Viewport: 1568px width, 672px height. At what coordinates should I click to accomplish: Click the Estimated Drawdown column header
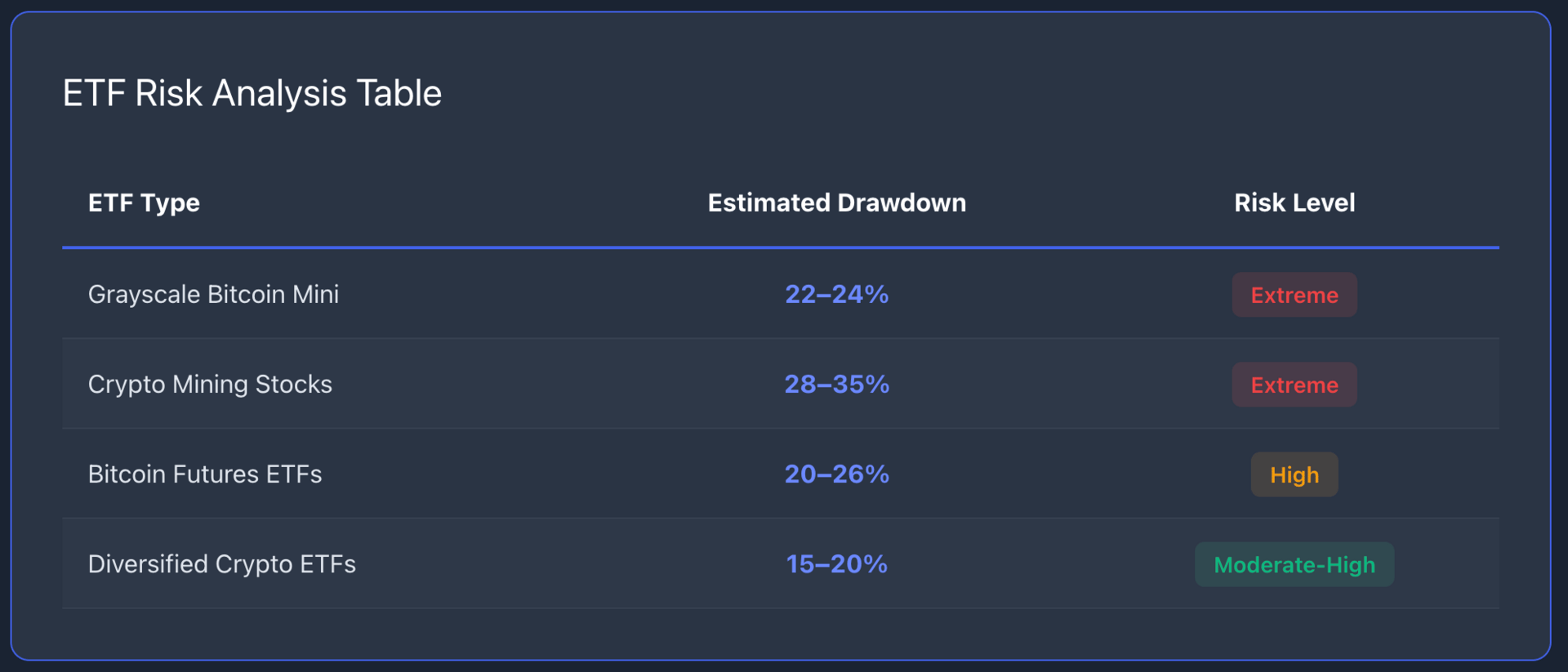coord(836,202)
